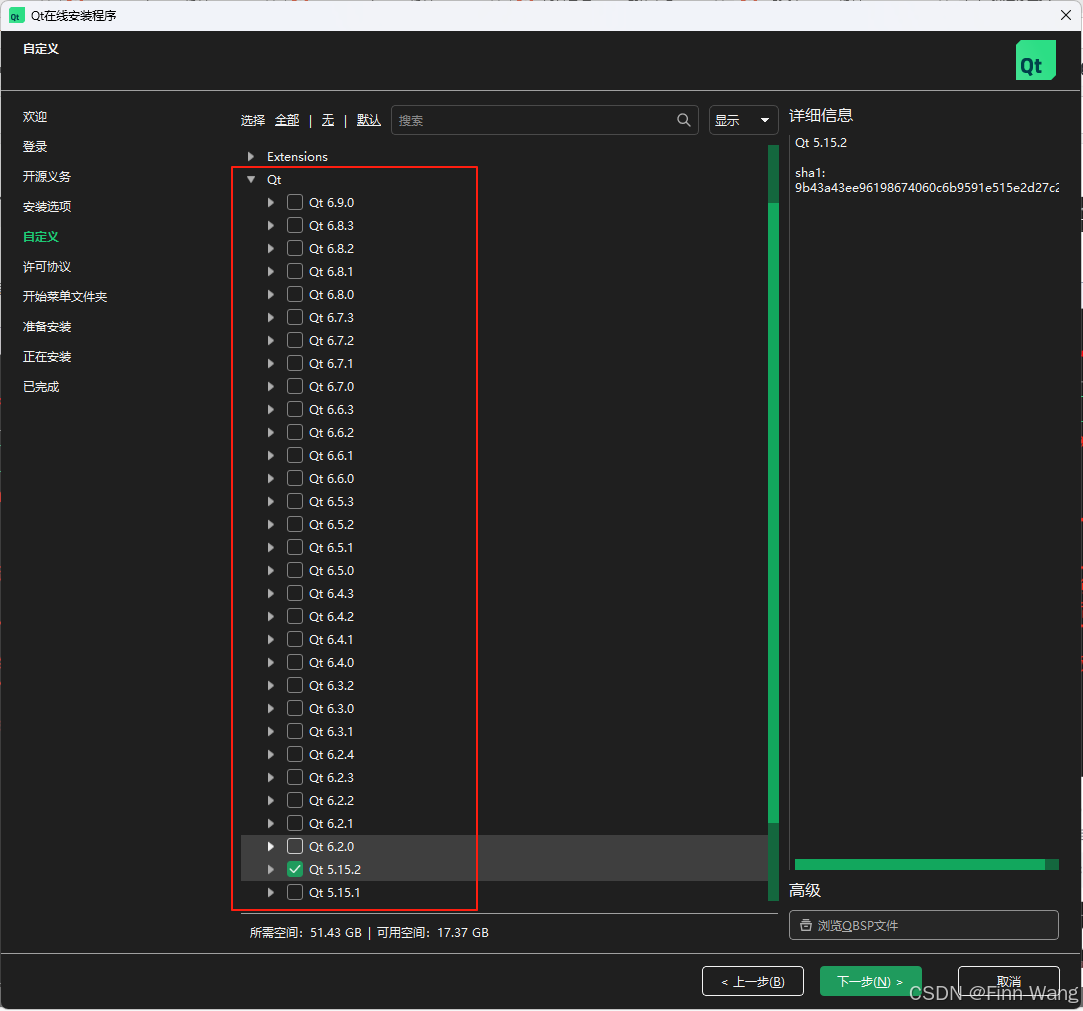Viewport: 1083px width, 1011px height.
Task: Click the 取消 cancel button
Action: (x=1008, y=981)
